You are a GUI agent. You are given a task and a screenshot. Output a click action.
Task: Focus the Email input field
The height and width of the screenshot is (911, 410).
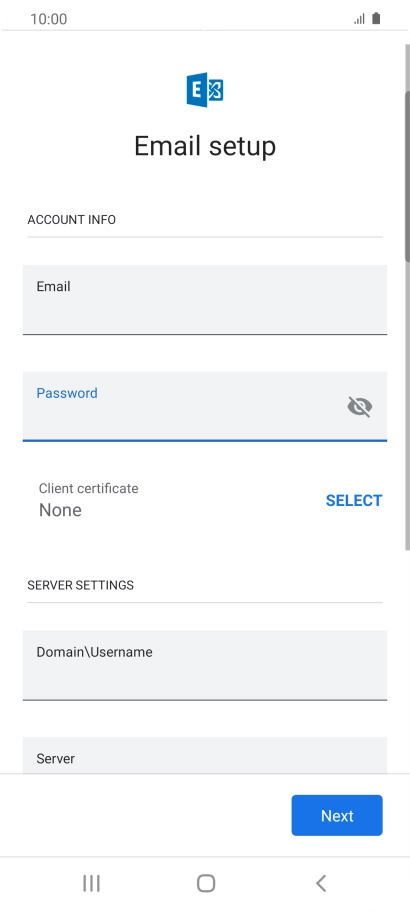205,300
